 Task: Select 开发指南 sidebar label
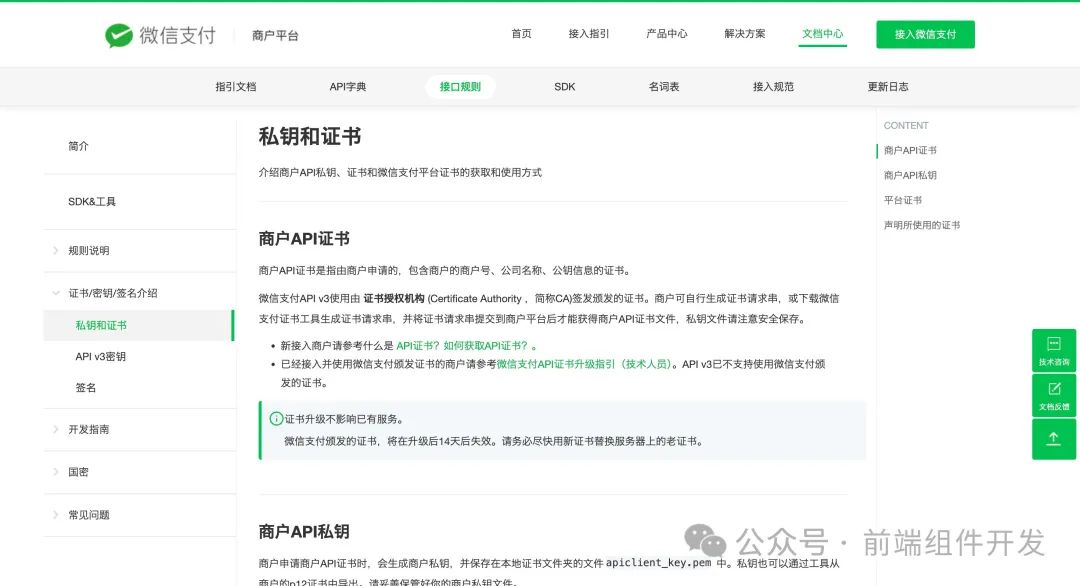tap(89, 429)
